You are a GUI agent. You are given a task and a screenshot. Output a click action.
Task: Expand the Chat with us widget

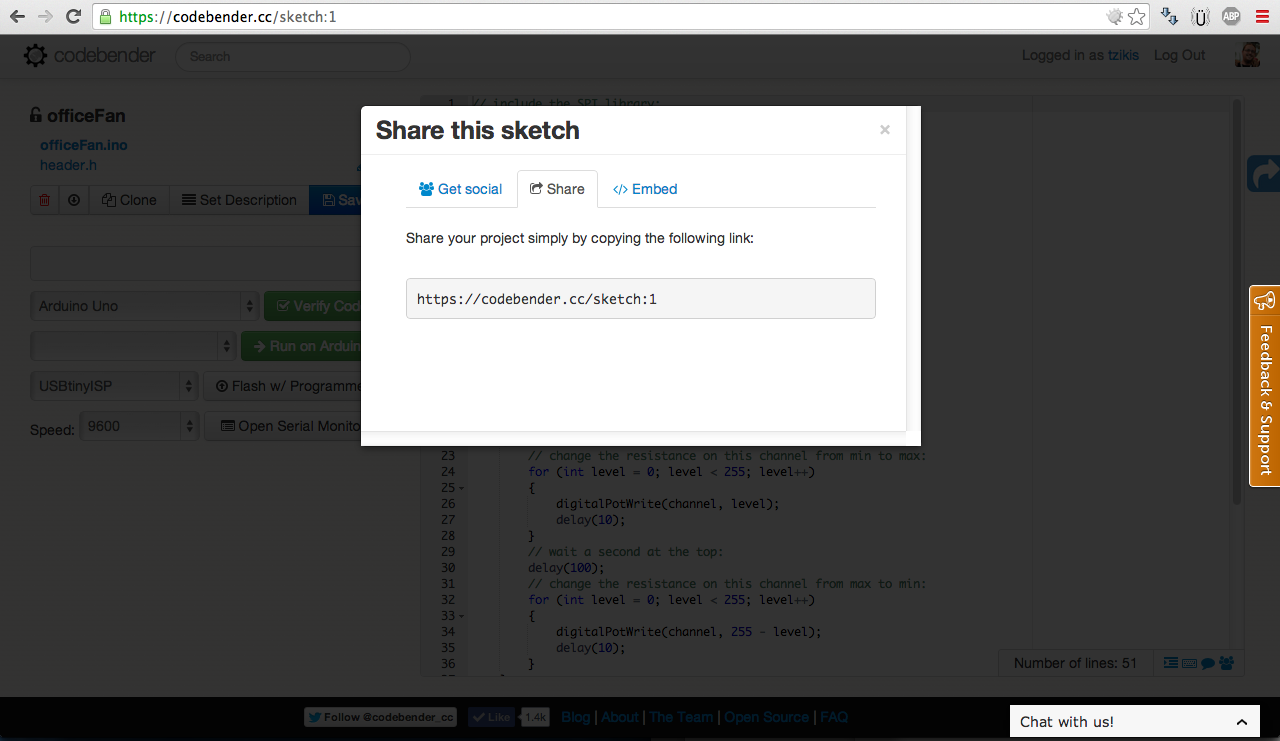1134,722
